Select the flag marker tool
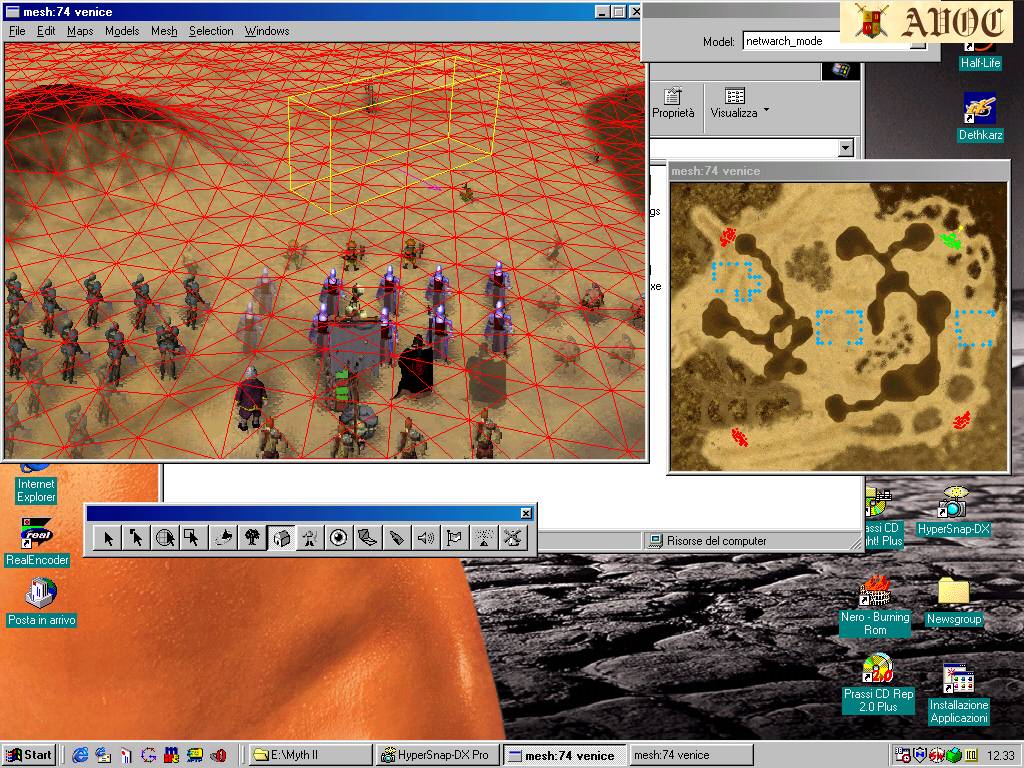Image resolution: width=1024 pixels, height=768 pixels. click(x=454, y=537)
